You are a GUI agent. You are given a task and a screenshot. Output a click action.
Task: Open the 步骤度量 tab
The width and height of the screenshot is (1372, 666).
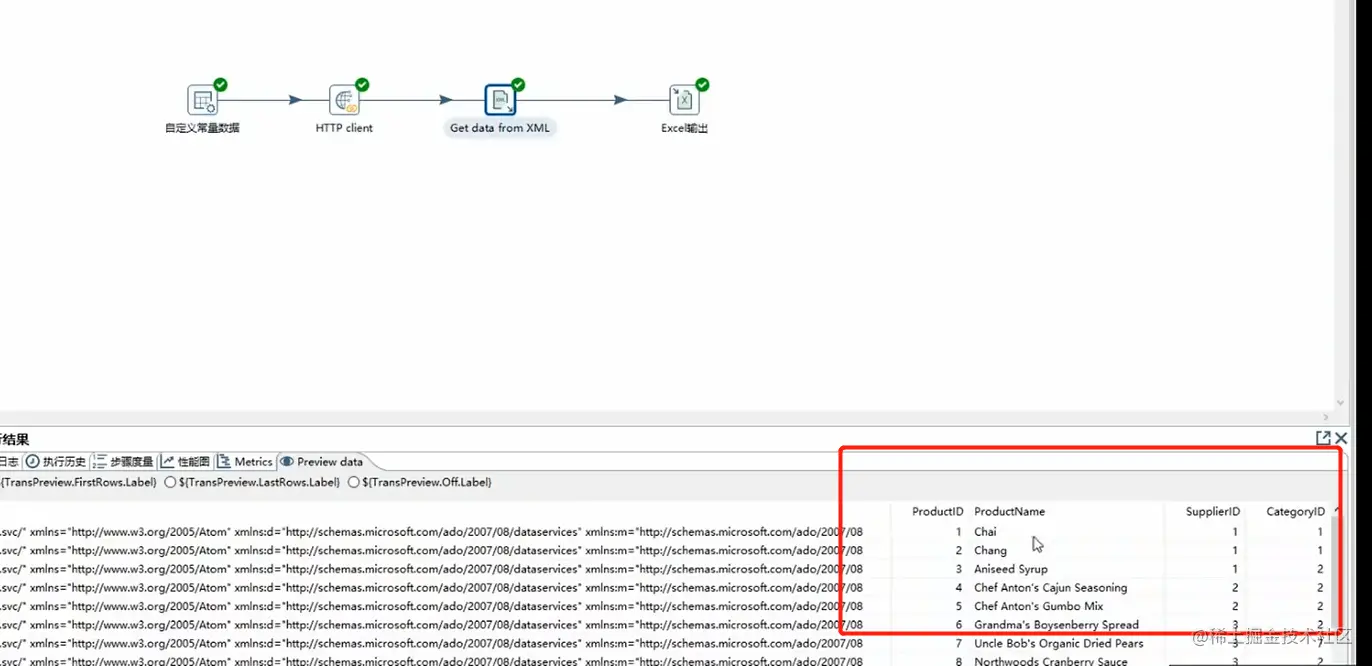(124, 462)
